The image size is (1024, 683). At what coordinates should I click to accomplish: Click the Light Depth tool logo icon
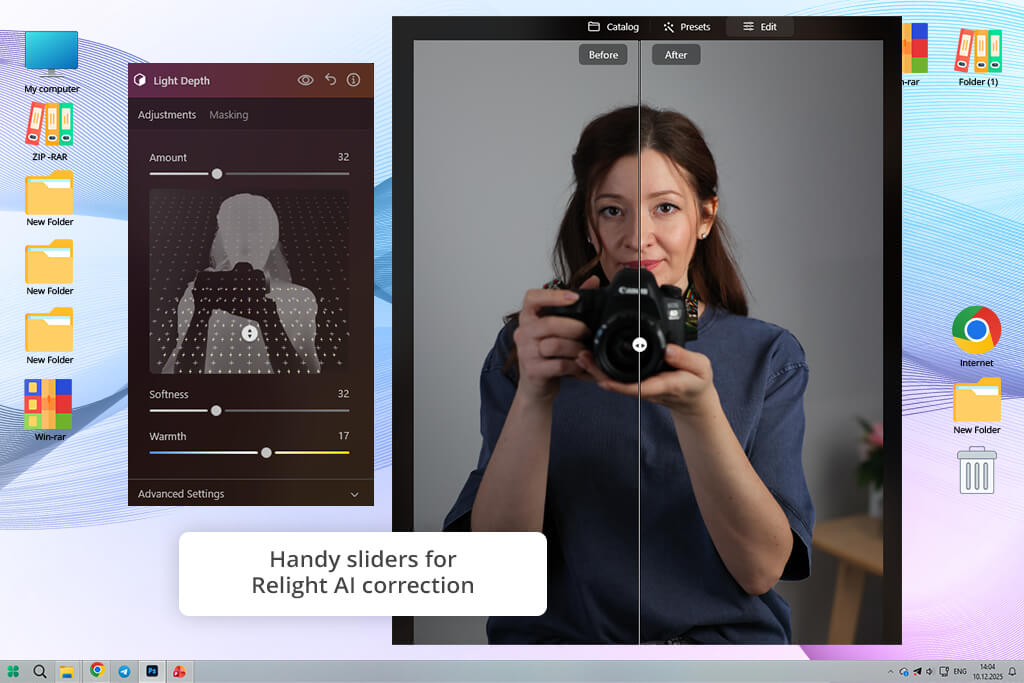140,80
